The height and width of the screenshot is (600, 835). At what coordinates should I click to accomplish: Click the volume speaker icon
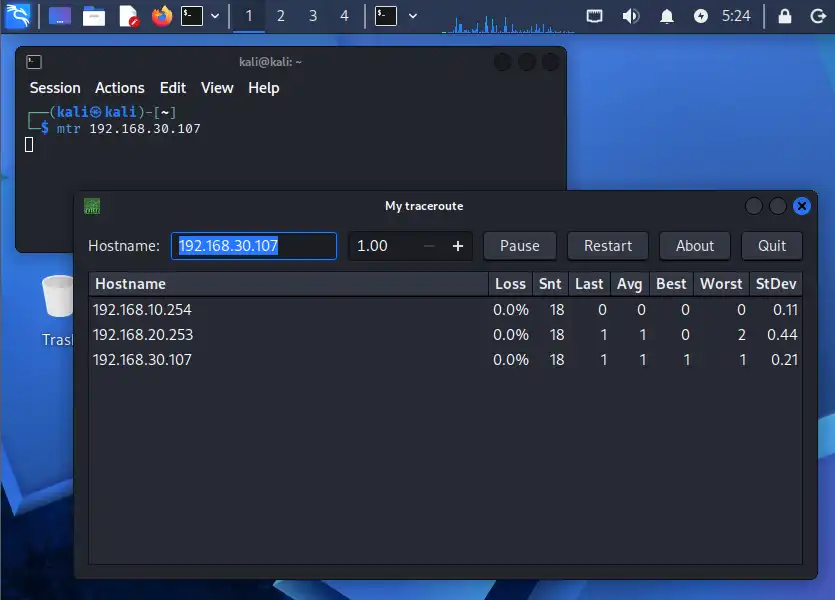tap(631, 16)
